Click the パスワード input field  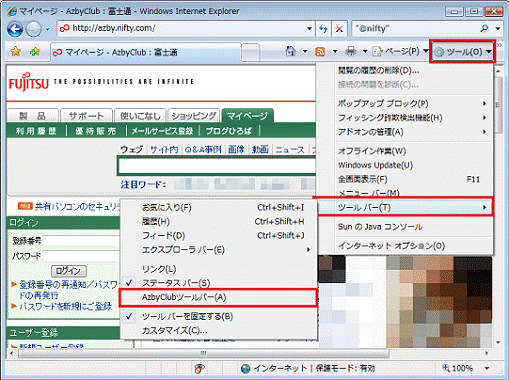tap(81, 256)
